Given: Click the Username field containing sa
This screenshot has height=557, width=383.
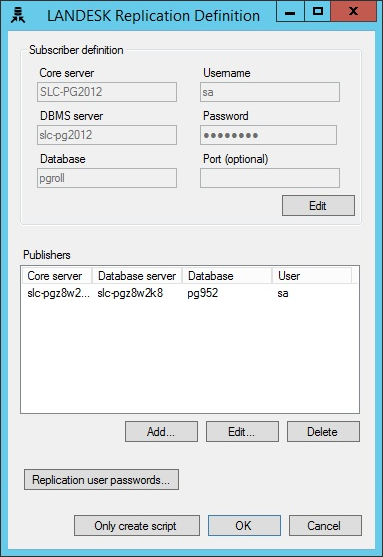Looking at the screenshot, I should click(270, 92).
